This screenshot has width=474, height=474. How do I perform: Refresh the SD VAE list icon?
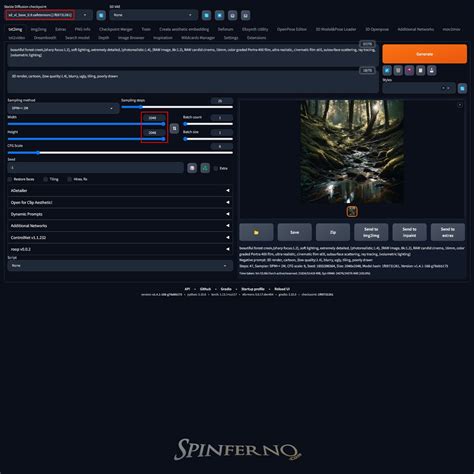(206, 15)
